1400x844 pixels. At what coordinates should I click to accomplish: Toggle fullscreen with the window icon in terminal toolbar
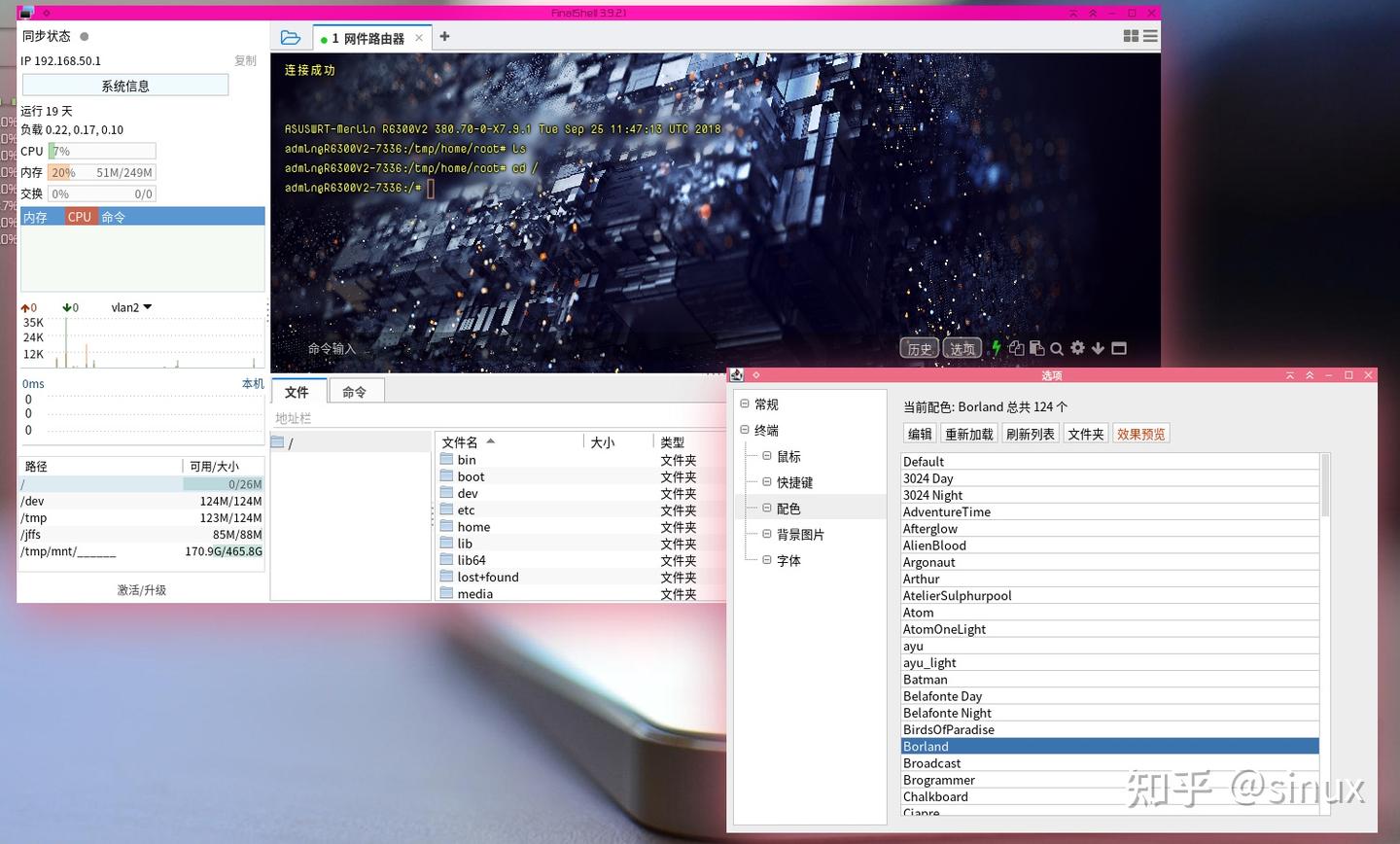pyautogui.click(x=1118, y=347)
